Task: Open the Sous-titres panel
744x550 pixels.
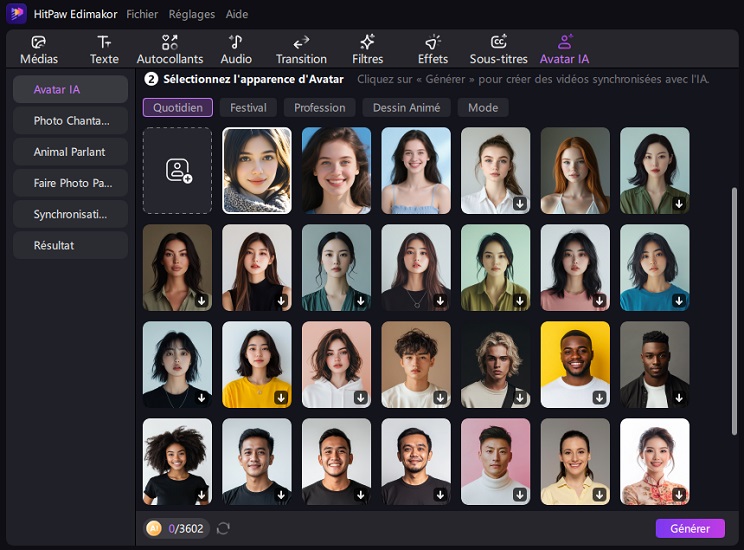Action: coord(498,49)
